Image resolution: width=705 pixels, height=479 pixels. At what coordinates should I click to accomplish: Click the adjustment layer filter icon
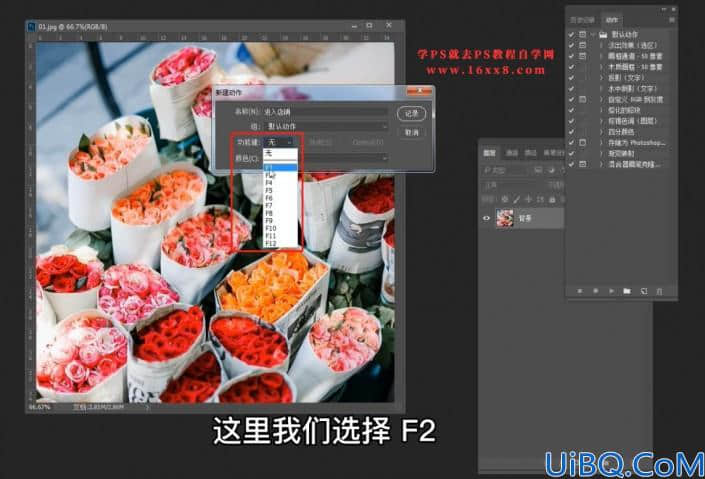[x=551, y=170]
